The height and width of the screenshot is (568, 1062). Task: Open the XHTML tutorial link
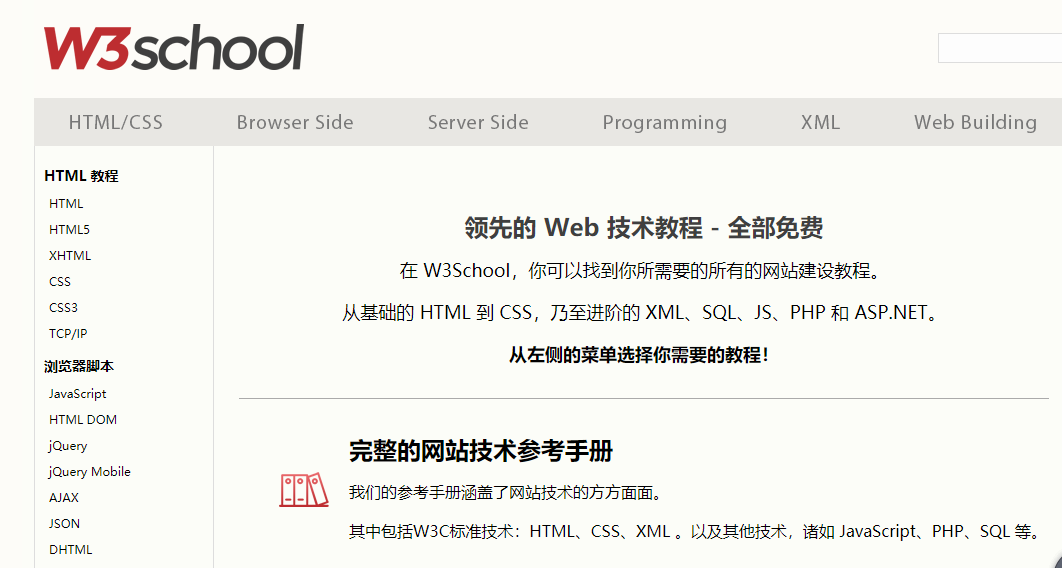coord(70,256)
